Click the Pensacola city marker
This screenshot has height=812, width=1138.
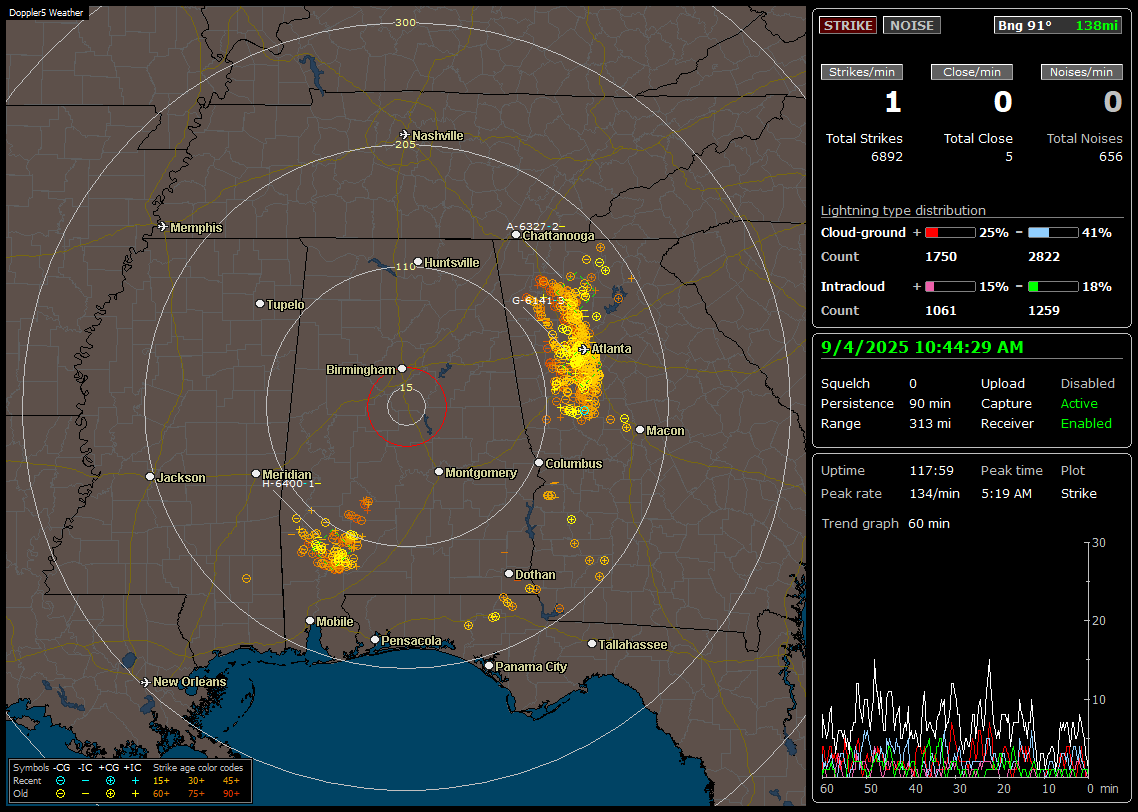point(375,639)
